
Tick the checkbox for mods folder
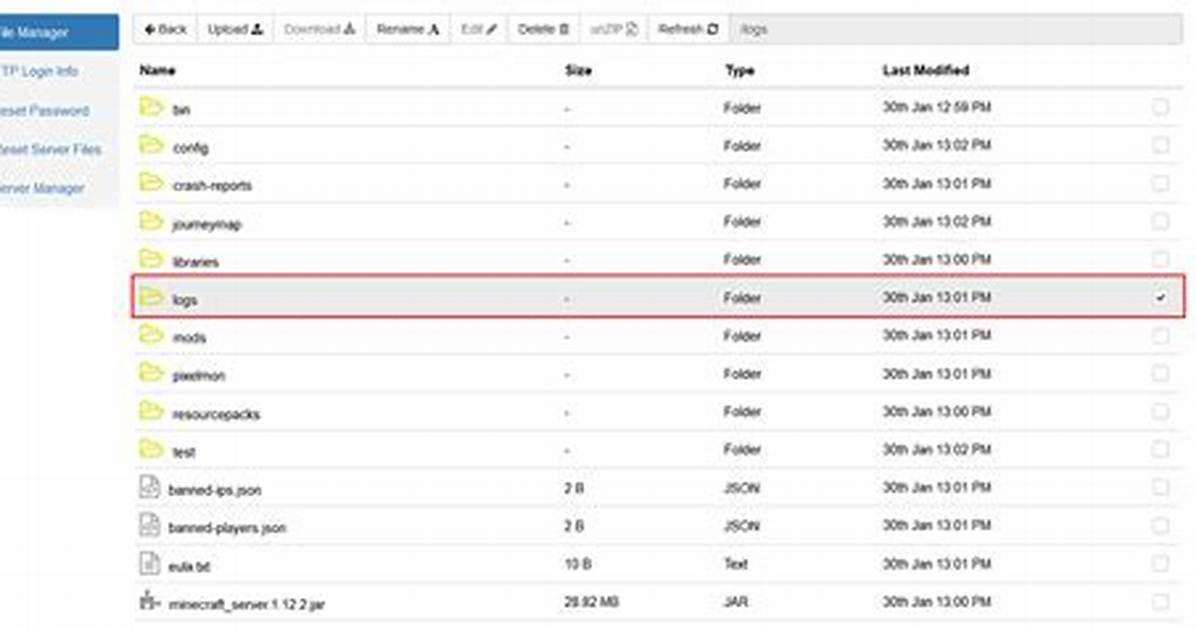1160,335
